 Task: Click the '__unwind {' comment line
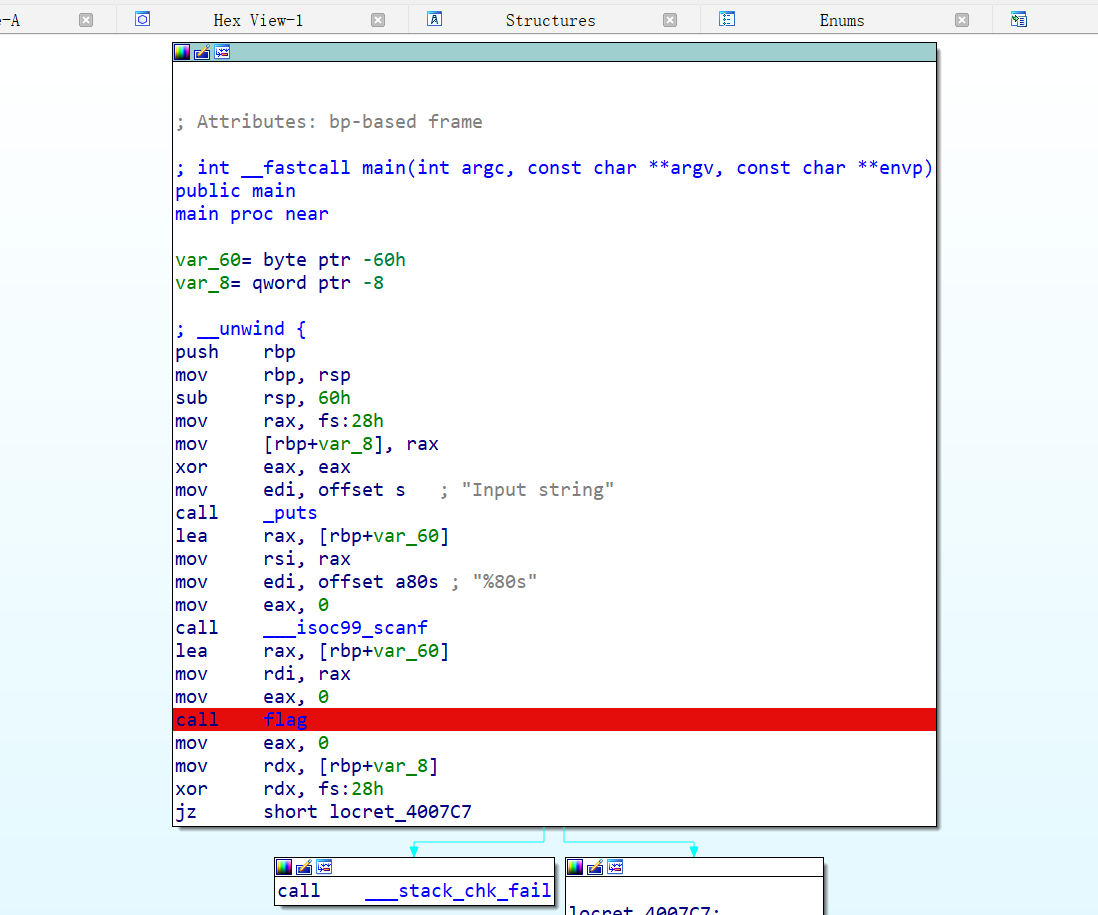tap(241, 329)
